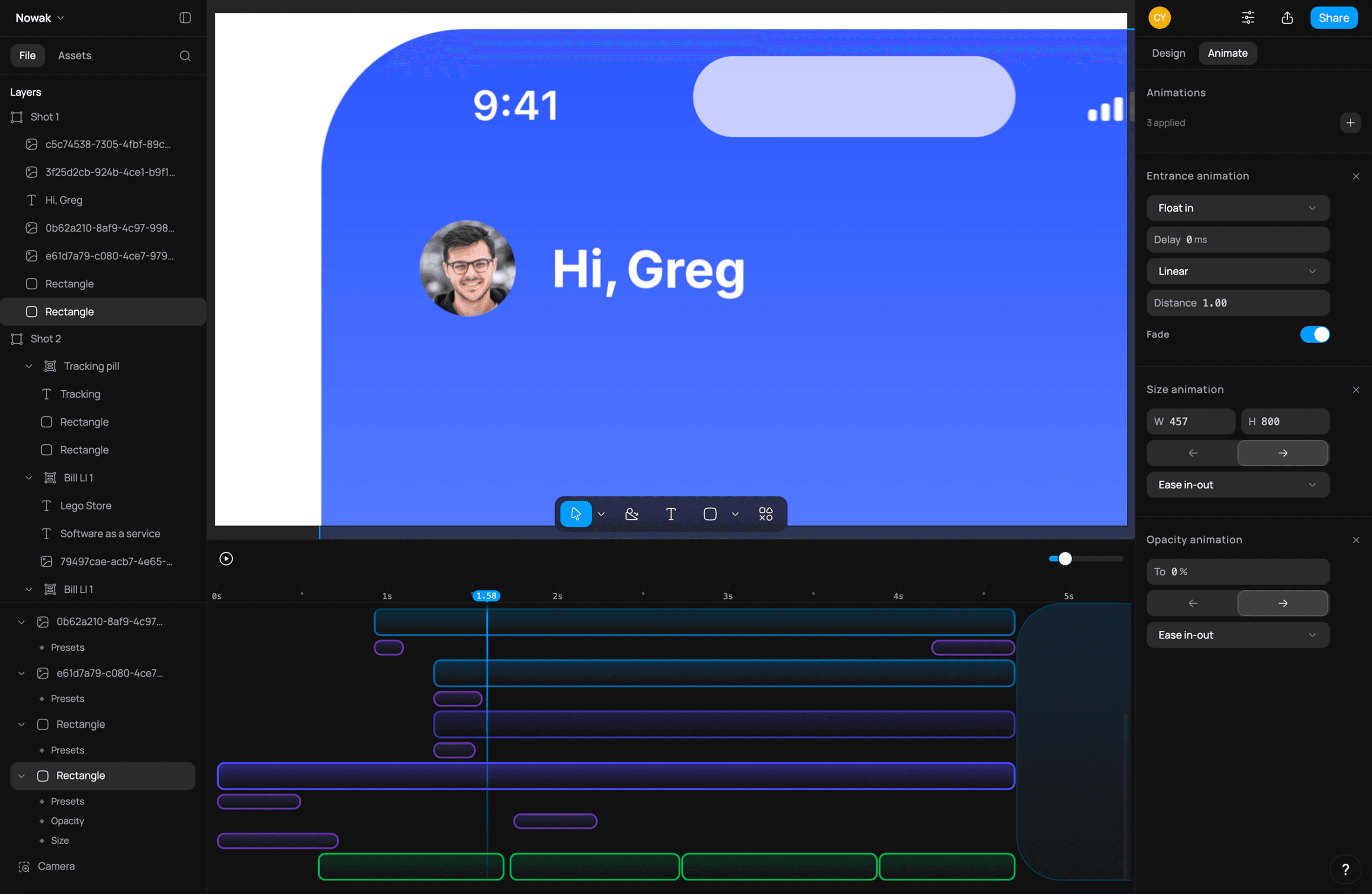Select Opacity animation right arrow direction

click(x=1283, y=603)
